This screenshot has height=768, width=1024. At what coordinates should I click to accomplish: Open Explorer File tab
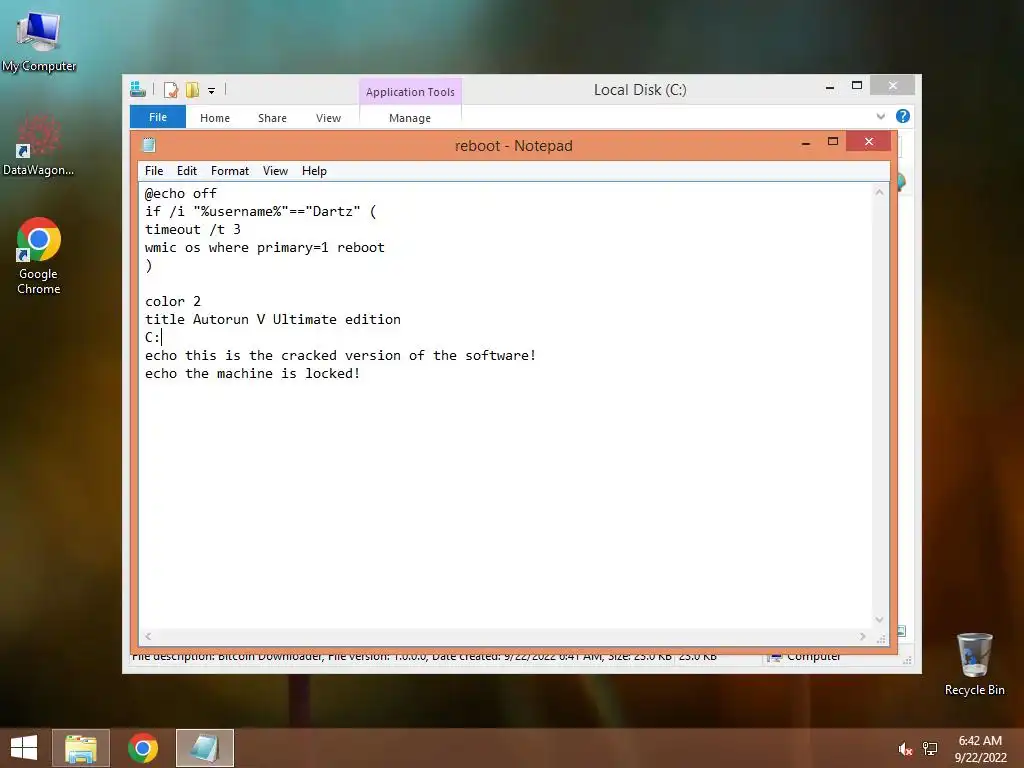(157, 117)
